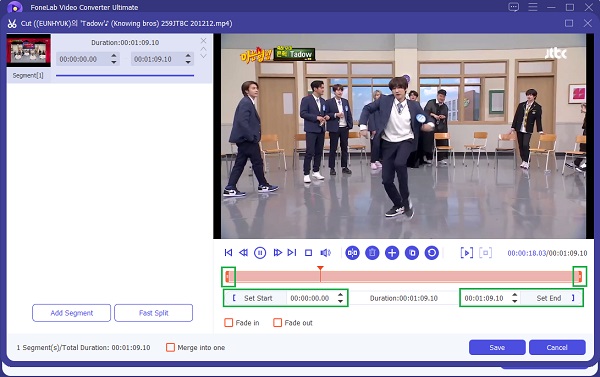Click the Set End button
600x377 pixels.
click(x=551, y=298)
